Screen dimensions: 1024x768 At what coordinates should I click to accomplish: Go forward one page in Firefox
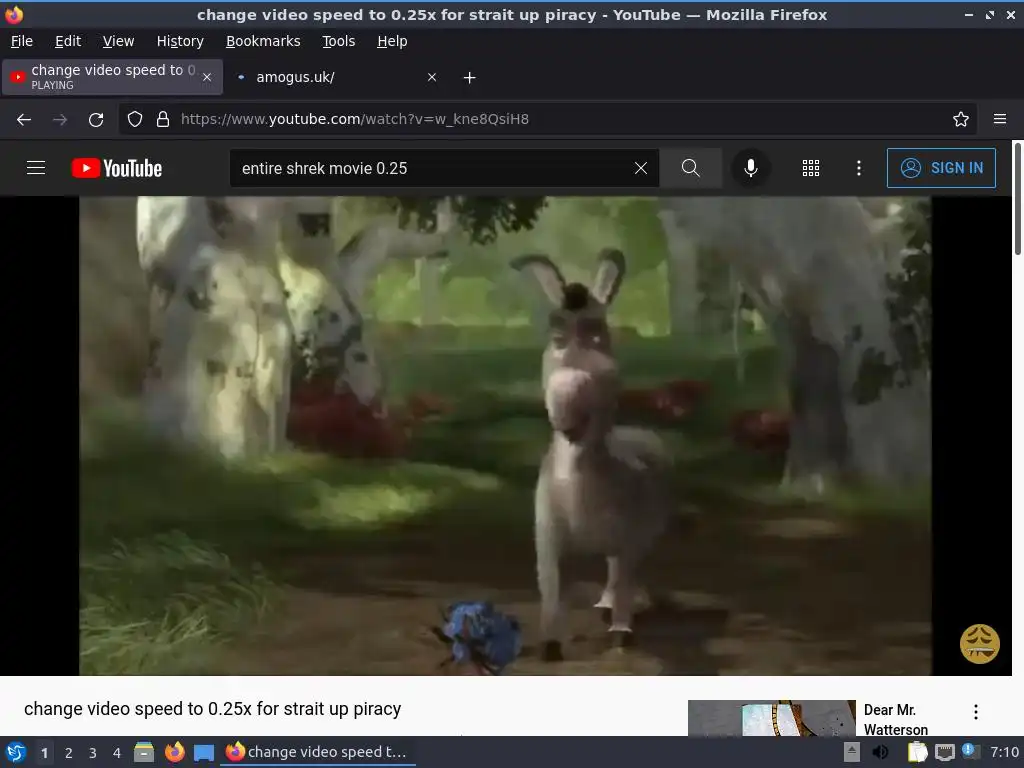click(x=60, y=120)
